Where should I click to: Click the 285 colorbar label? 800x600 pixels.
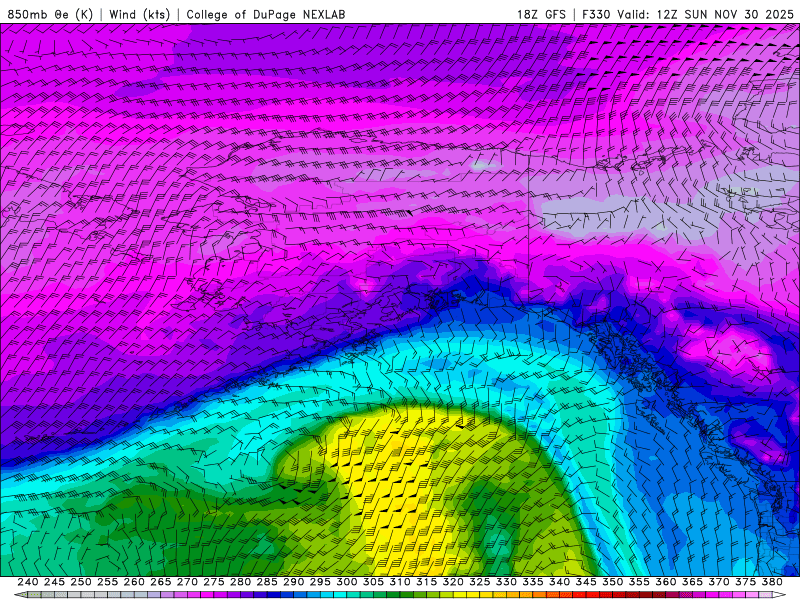pos(267,582)
